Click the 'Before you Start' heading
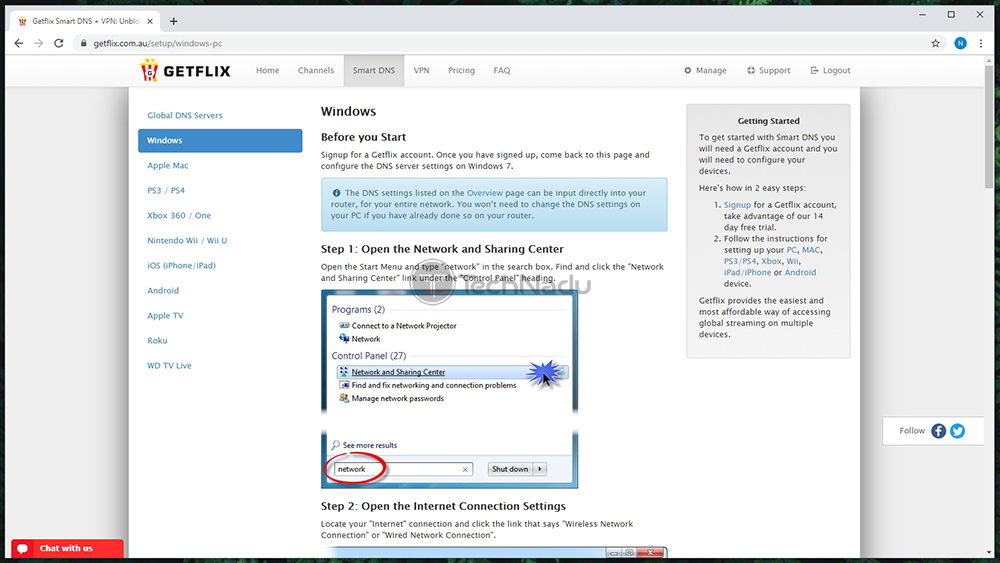This screenshot has height=563, width=1000. 363,137
